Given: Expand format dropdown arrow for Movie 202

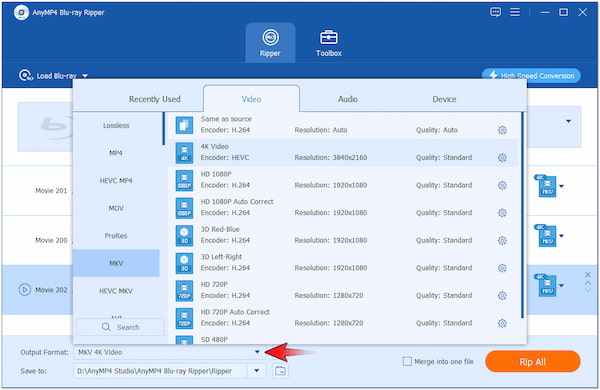Looking at the screenshot, I should (561, 286).
